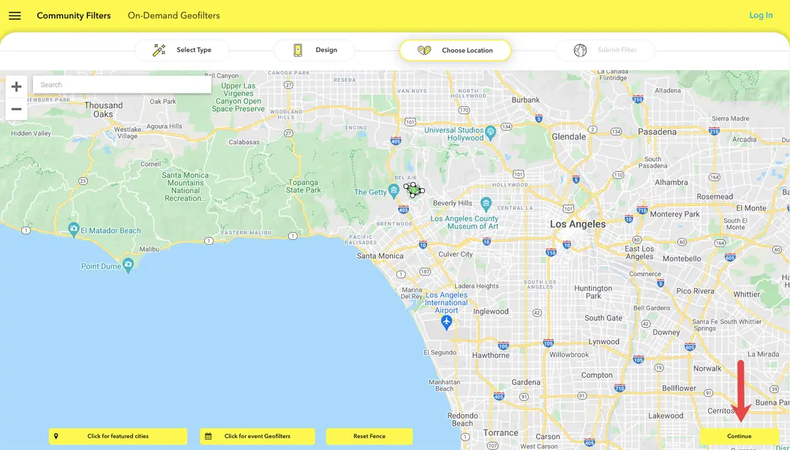Click Universal Studios Hollywood marker icon
Image resolution: width=790 pixels, height=450 pixels.
pos(491,133)
